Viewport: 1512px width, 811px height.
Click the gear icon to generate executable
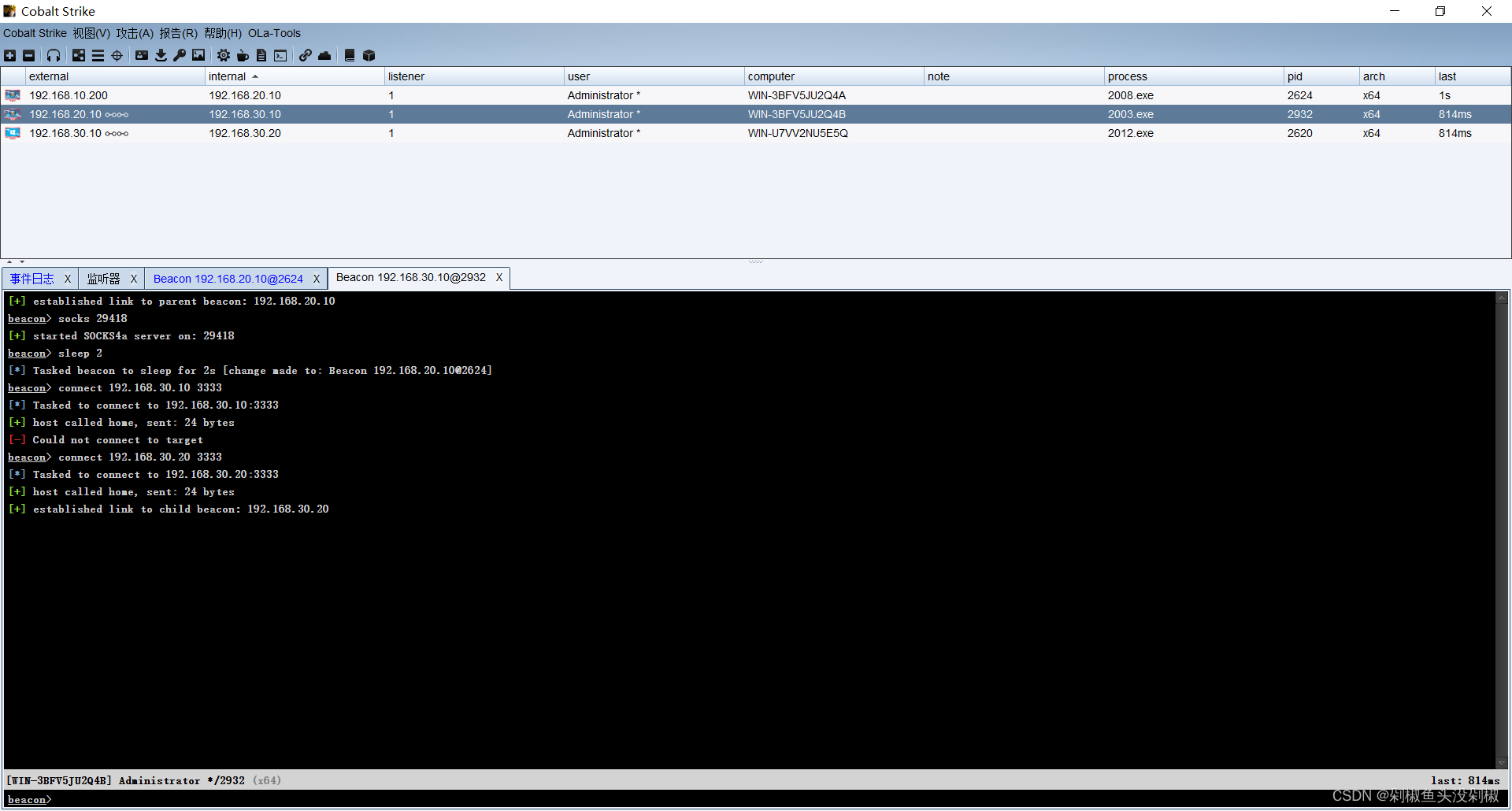(x=224, y=55)
